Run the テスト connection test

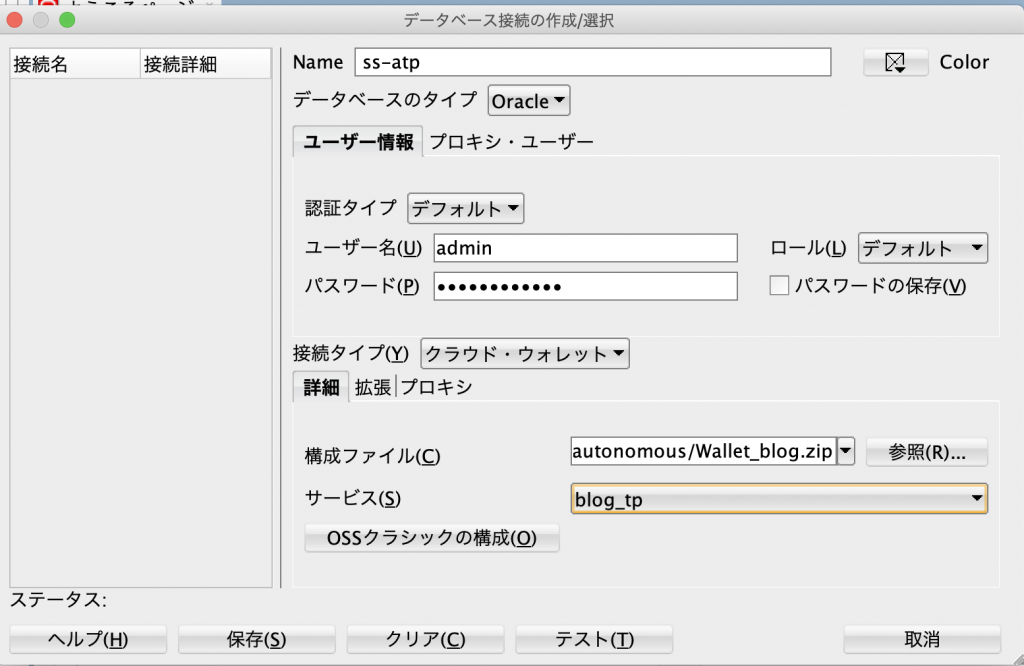(x=594, y=639)
